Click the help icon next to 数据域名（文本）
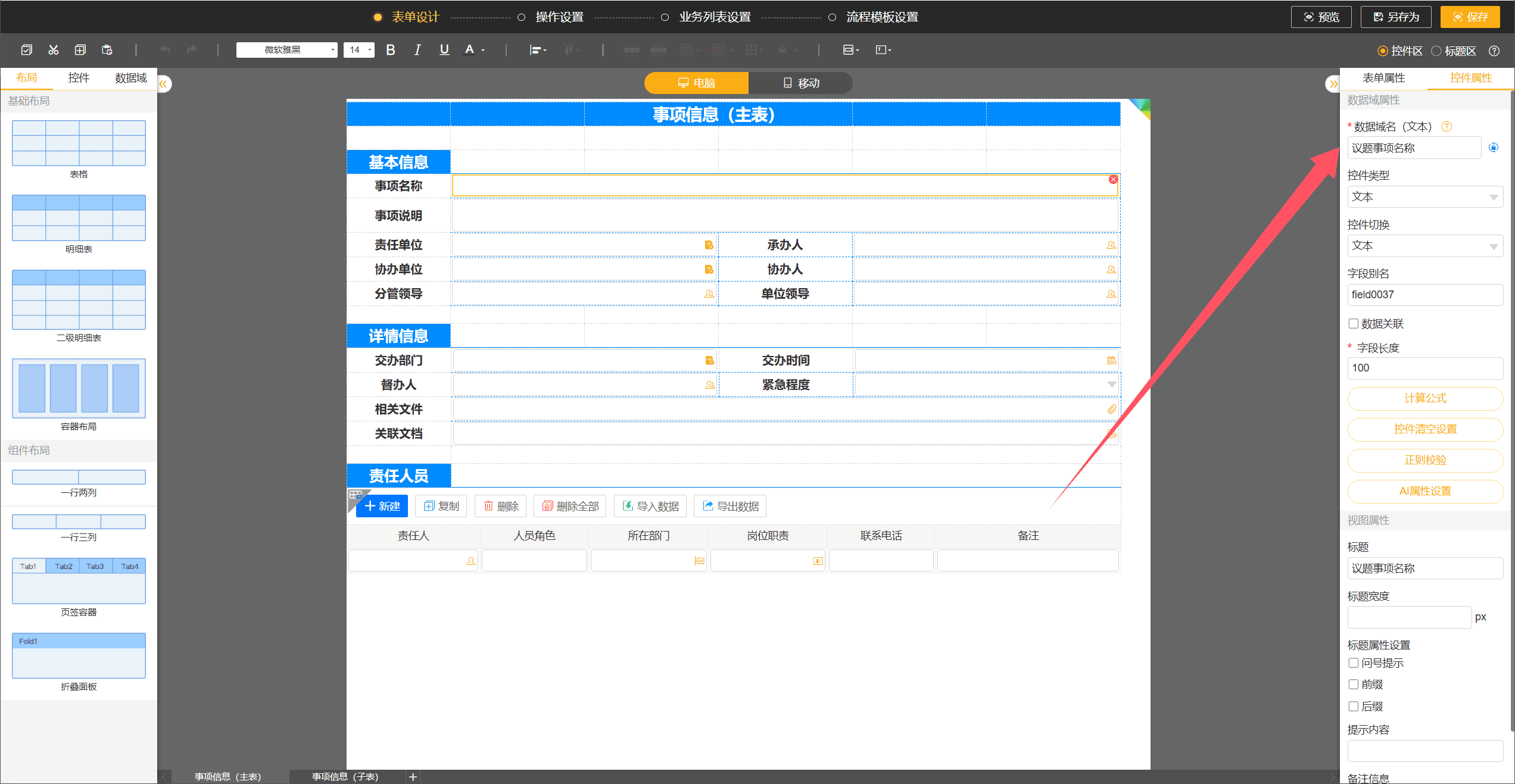Viewport: 1515px width, 784px height. [x=1447, y=127]
